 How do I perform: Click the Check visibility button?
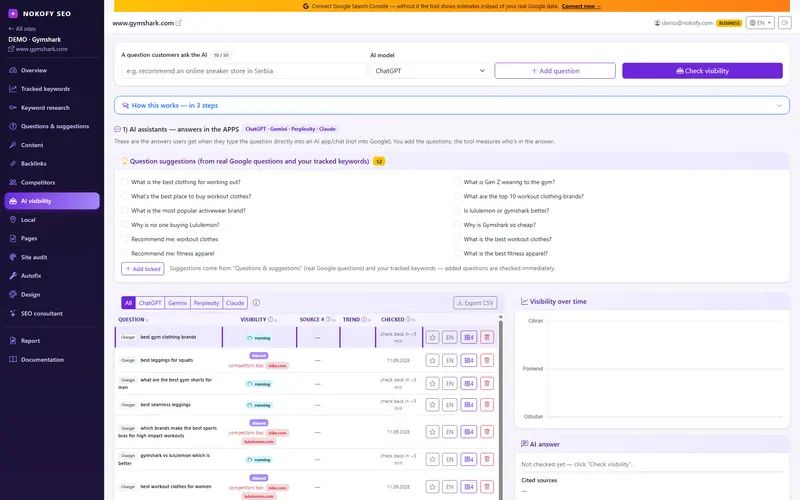[x=702, y=71]
